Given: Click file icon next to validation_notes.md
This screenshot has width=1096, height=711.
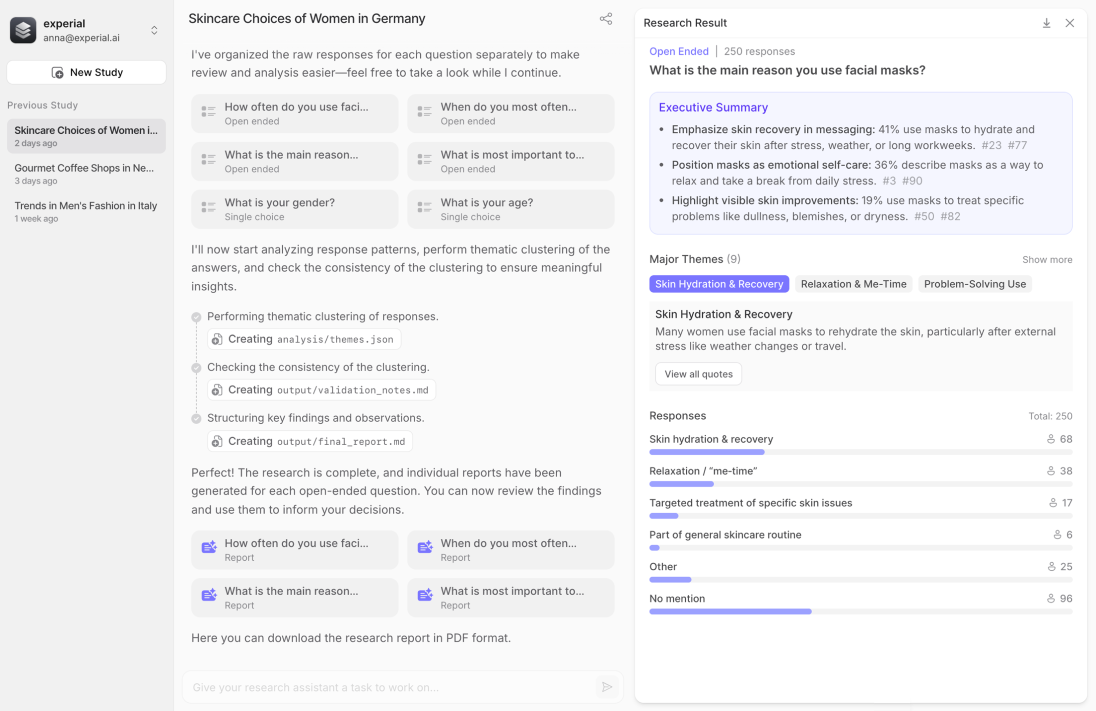Looking at the screenshot, I should (x=217, y=390).
